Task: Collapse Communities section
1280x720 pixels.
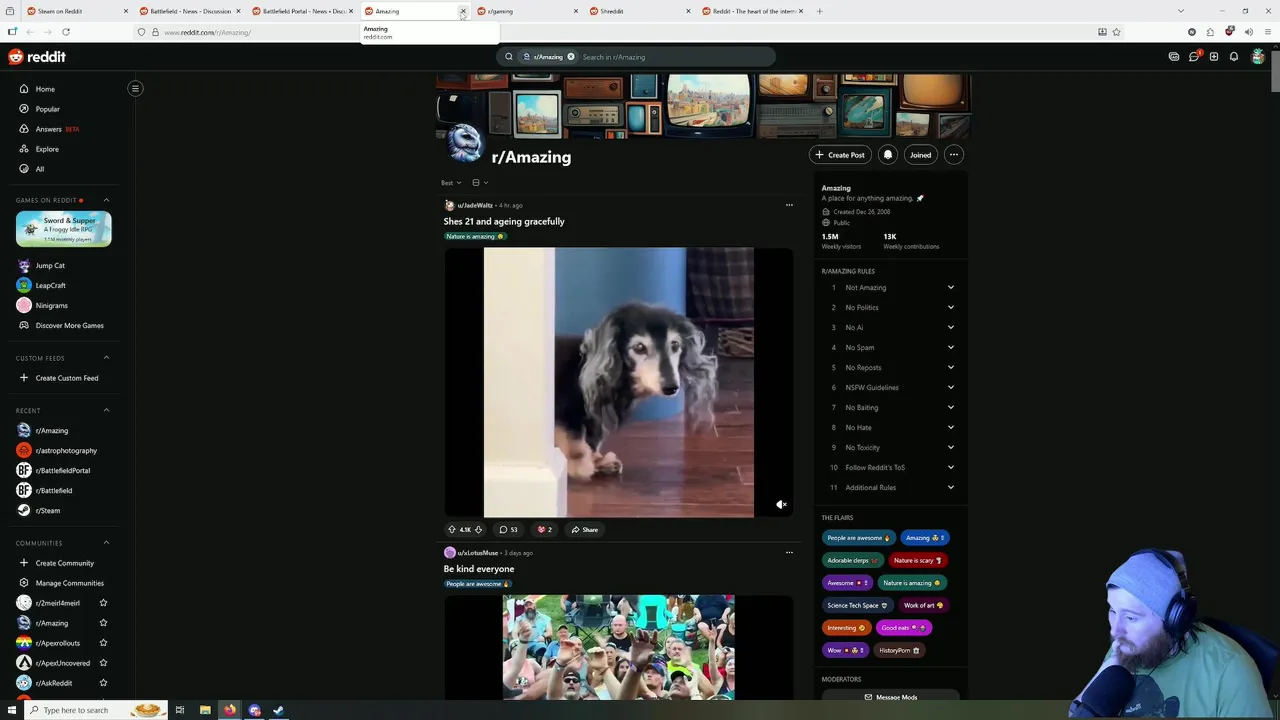Action: pyautogui.click(x=107, y=543)
